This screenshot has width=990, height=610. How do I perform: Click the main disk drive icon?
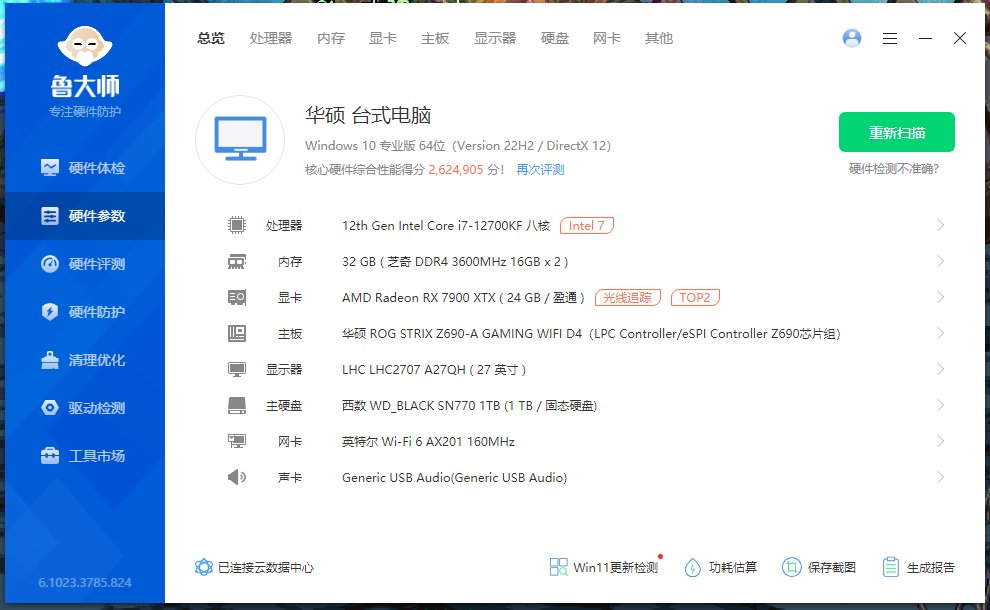coord(237,405)
